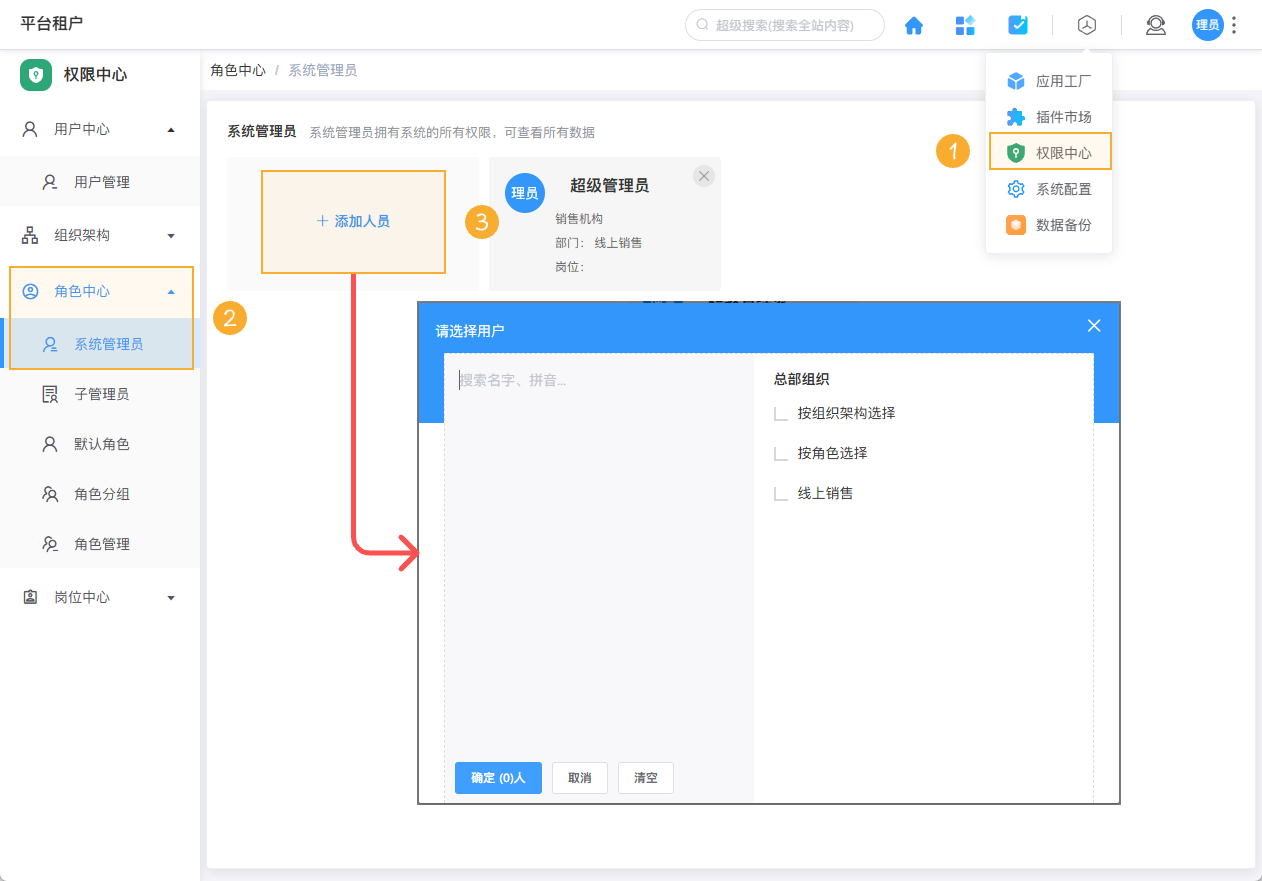1262x881 pixels.
Task: Click the contacts icon near the avatar
Action: coord(1155,25)
